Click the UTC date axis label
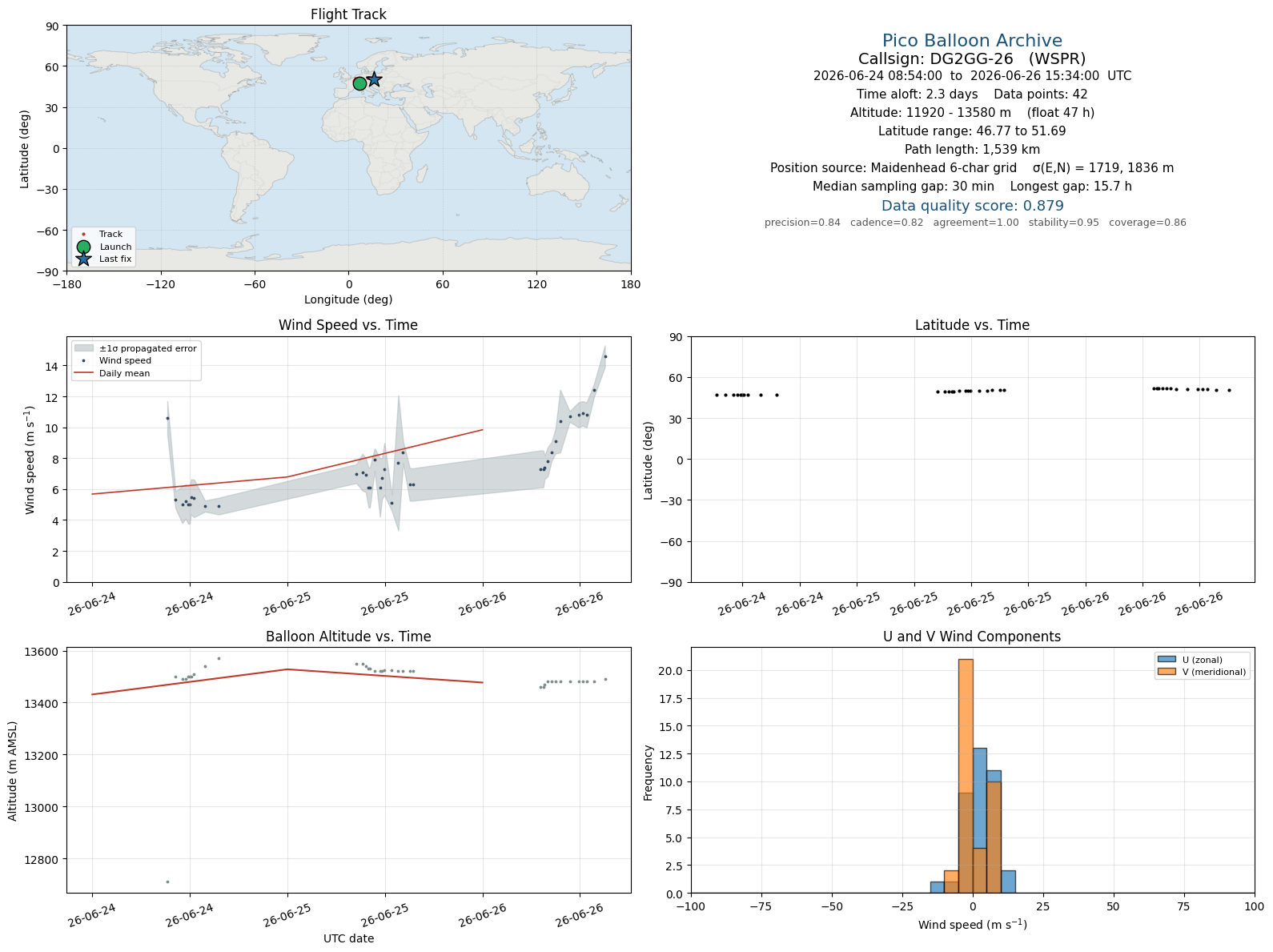The height and width of the screenshot is (952, 1273). click(348, 938)
